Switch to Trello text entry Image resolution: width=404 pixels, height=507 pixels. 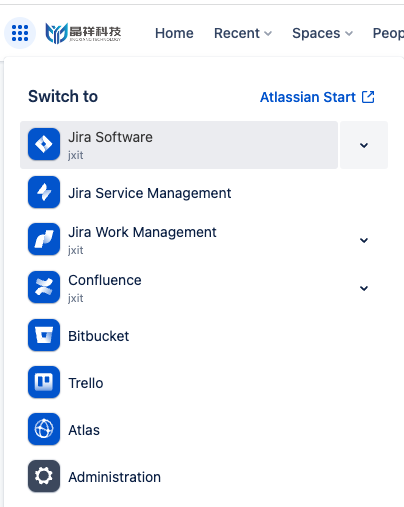click(x=86, y=383)
